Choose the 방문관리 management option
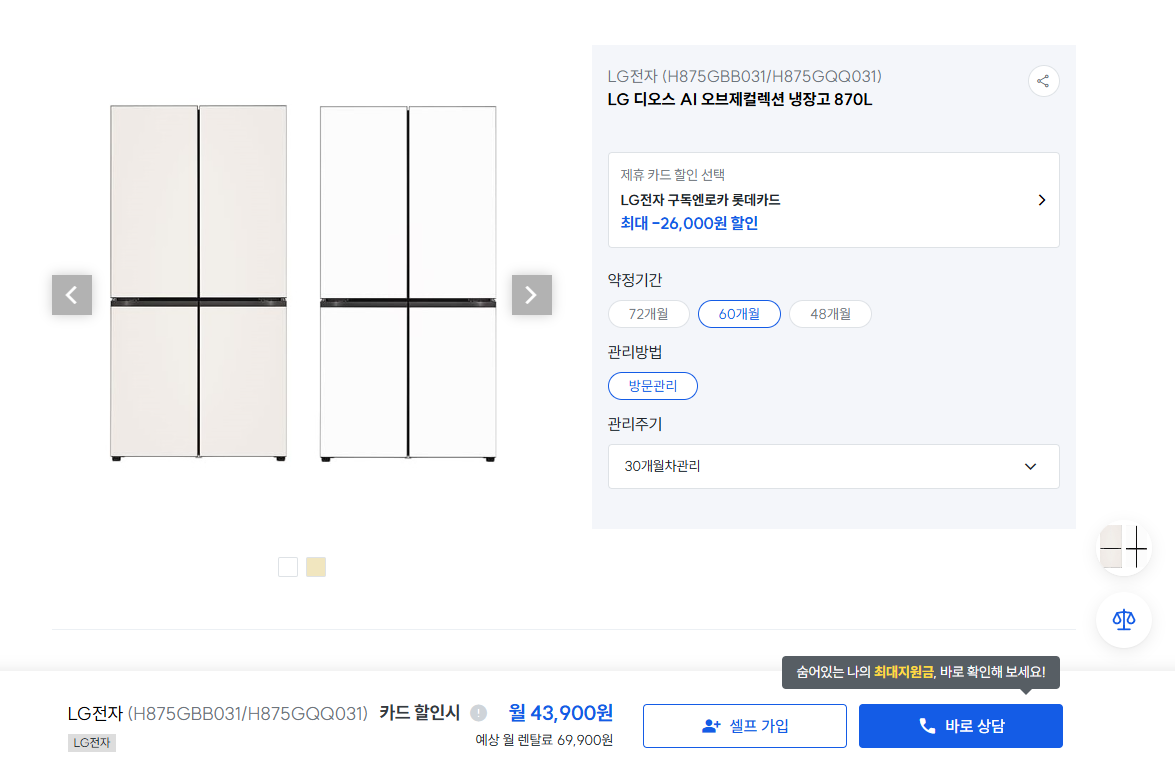Viewport: 1175px width, 762px height. coord(653,386)
